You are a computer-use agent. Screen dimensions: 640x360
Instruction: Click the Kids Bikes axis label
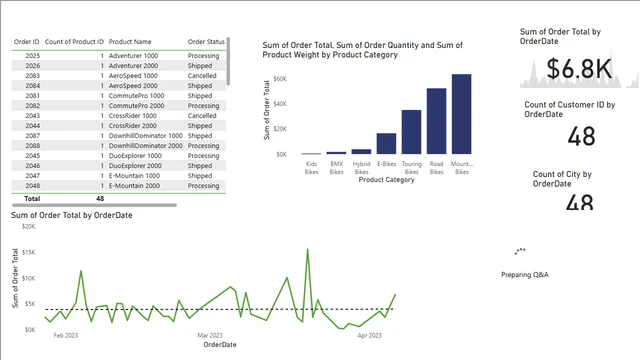point(311,168)
